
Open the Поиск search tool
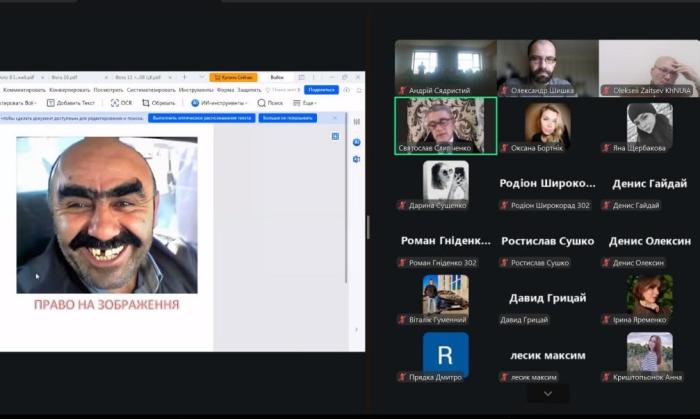point(270,103)
